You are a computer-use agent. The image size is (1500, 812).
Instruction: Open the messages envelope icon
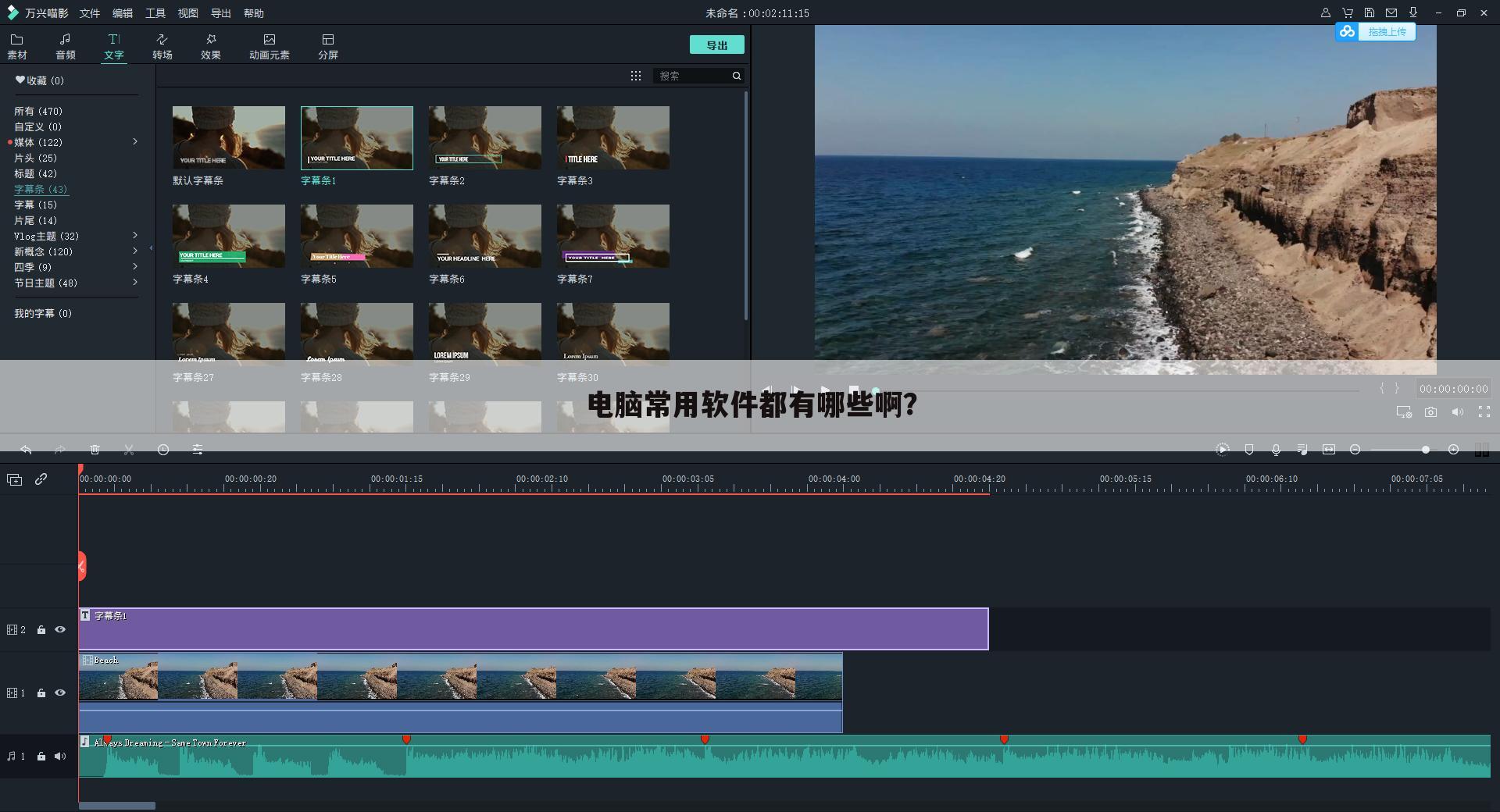pyautogui.click(x=1391, y=12)
